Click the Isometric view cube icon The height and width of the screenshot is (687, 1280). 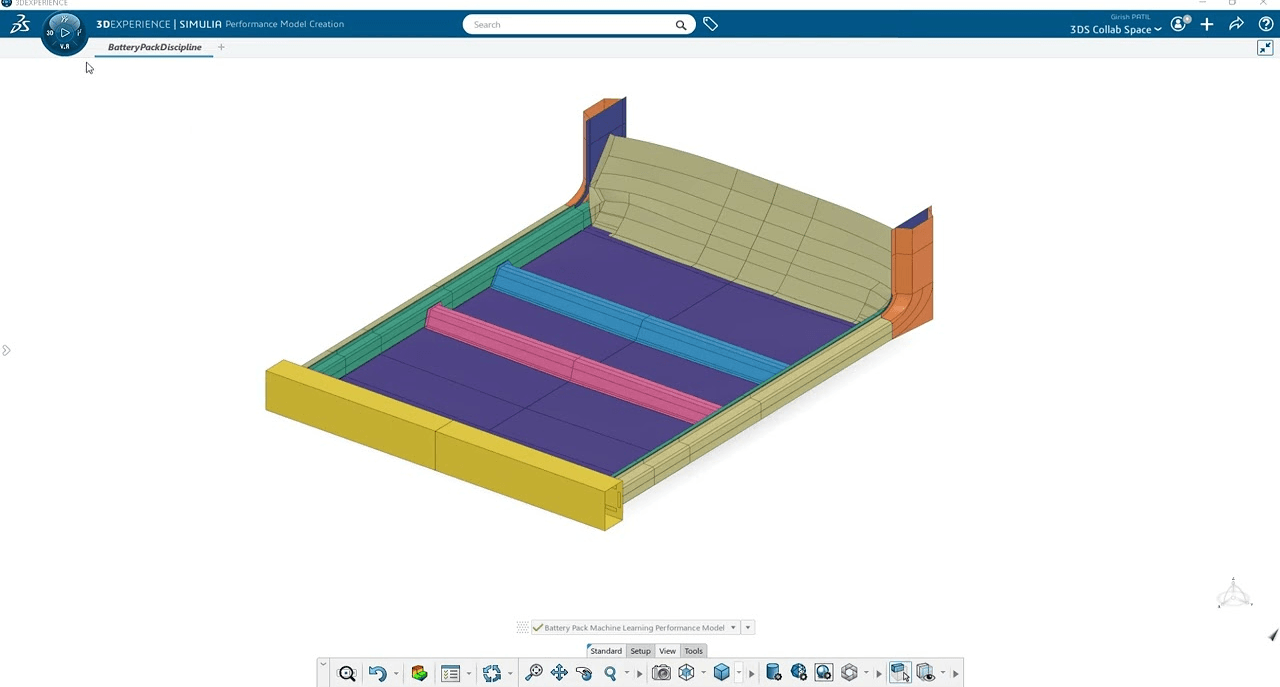coord(722,672)
